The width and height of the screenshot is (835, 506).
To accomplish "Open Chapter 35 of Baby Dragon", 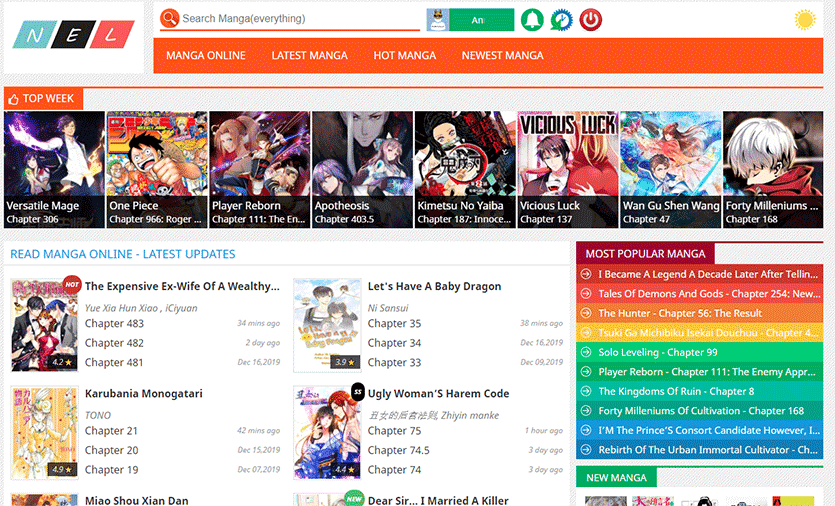I will coord(394,323).
